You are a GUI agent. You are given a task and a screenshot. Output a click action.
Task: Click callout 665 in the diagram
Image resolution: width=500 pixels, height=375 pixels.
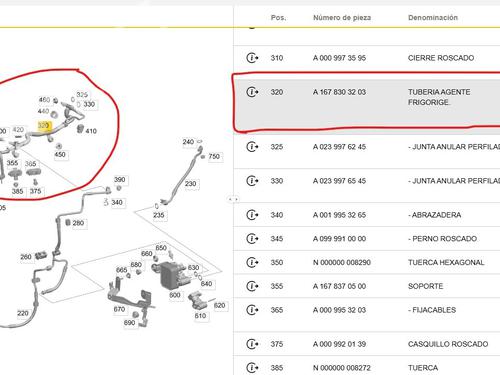point(121,270)
